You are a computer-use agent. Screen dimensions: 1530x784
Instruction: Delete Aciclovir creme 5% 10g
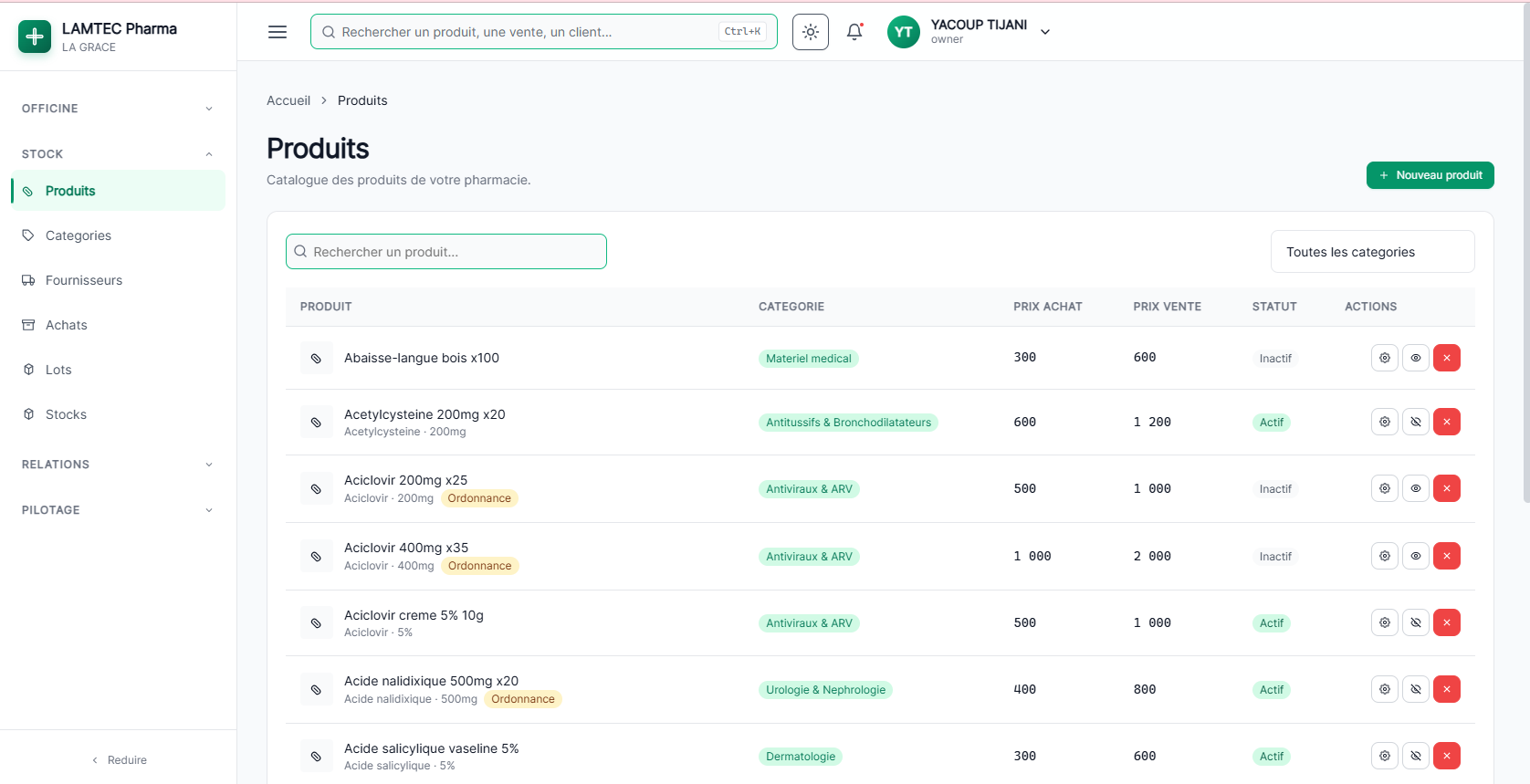point(1447,622)
